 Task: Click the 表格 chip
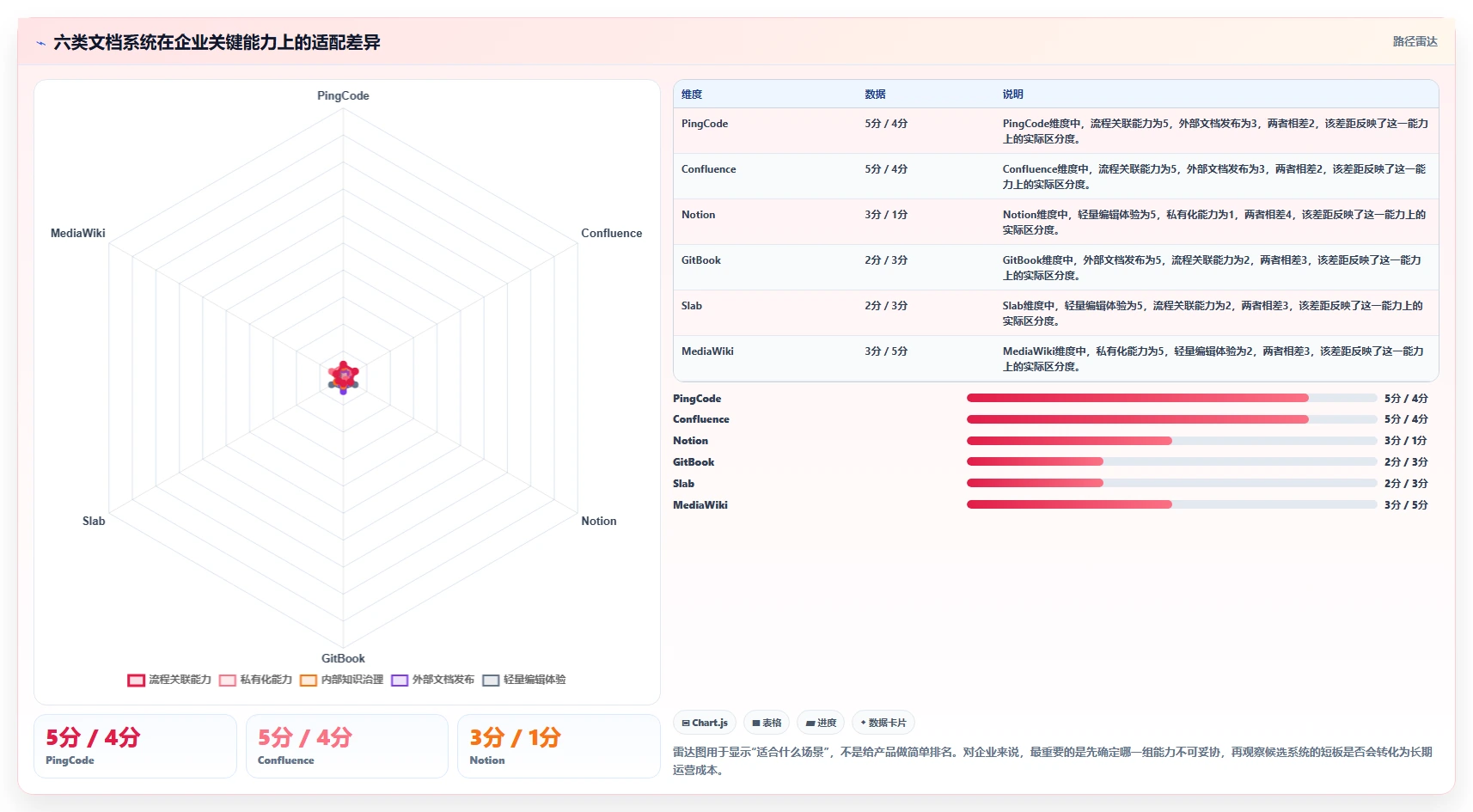tap(767, 723)
